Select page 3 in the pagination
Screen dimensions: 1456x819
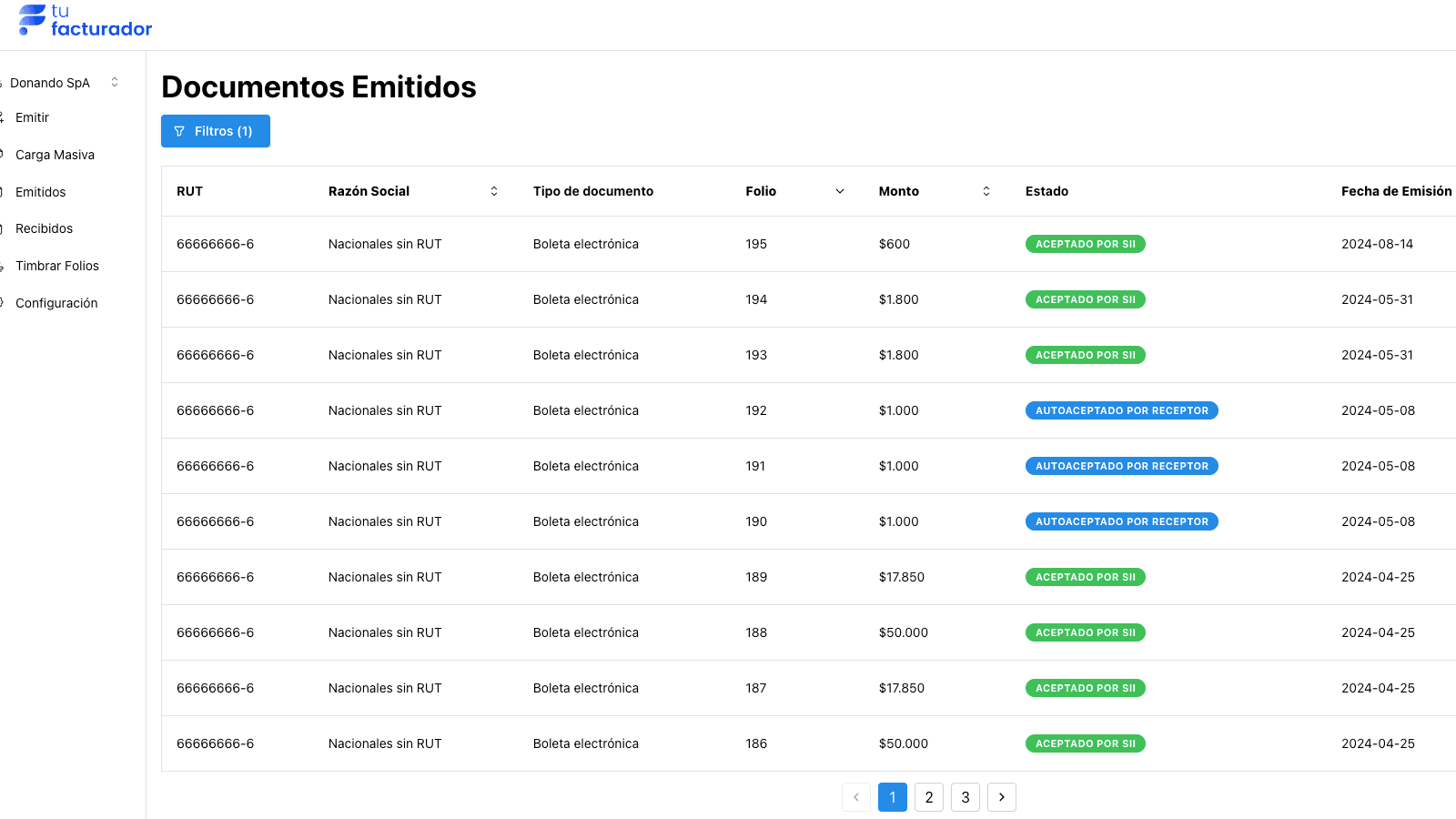point(965,796)
